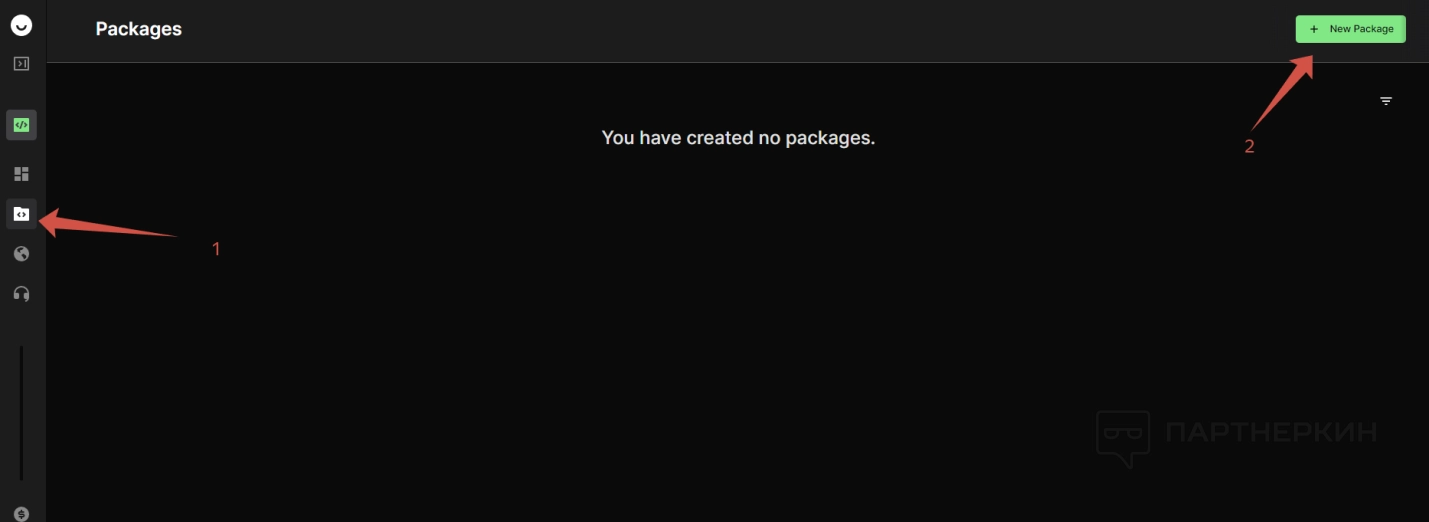Open the filter icon below New Package
The image size is (1429, 522).
[1386, 101]
